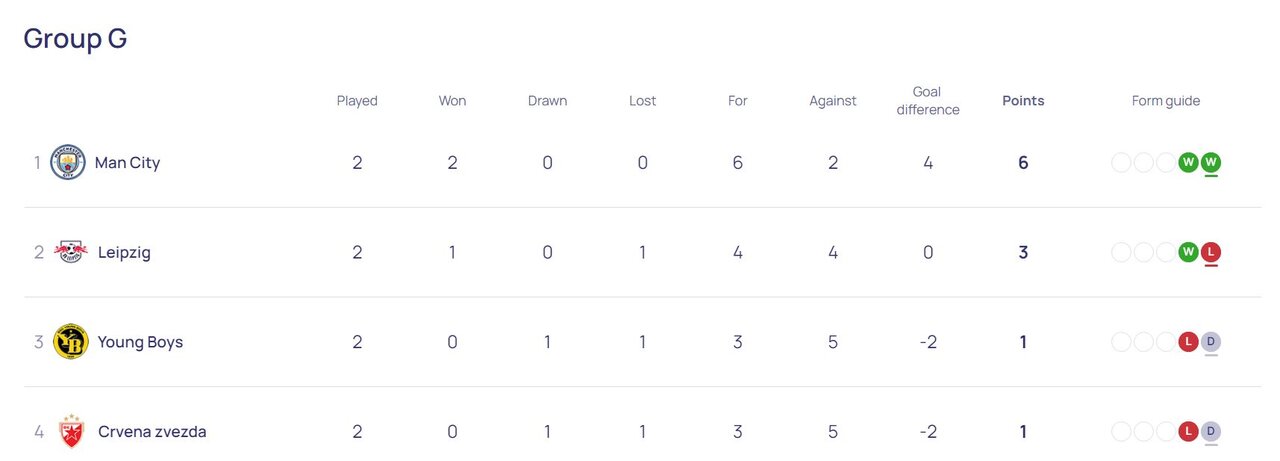Open the Young Boys team link
Image resolution: width=1280 pixels, height=461 pixels.
pyautogui.click(x=140, y=343)
